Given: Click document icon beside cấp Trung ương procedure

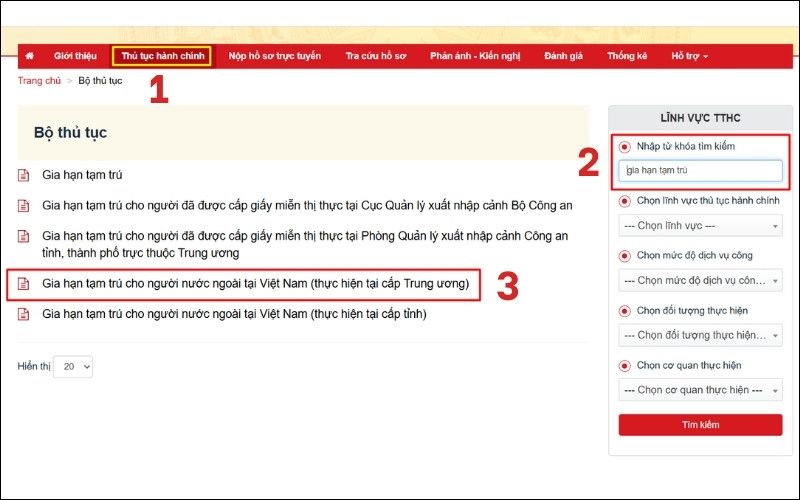Looking at the screenshot, I should pyautogui.click(x=24, y=285).
